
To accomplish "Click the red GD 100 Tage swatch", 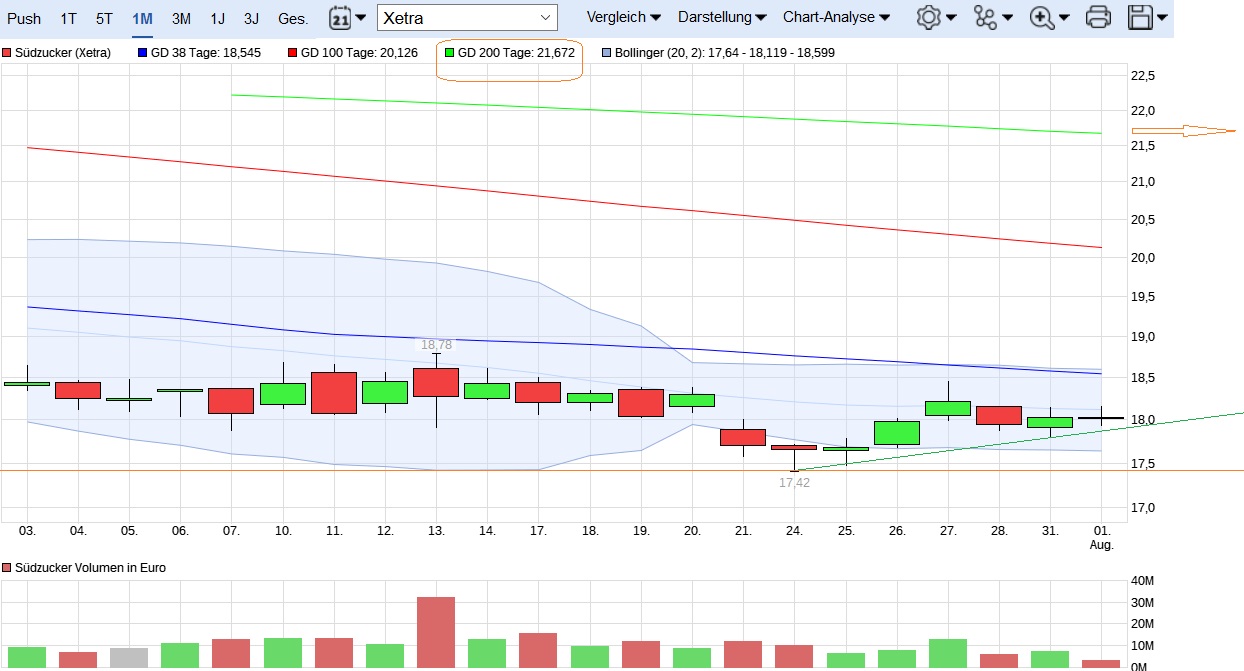I will 292,53.
